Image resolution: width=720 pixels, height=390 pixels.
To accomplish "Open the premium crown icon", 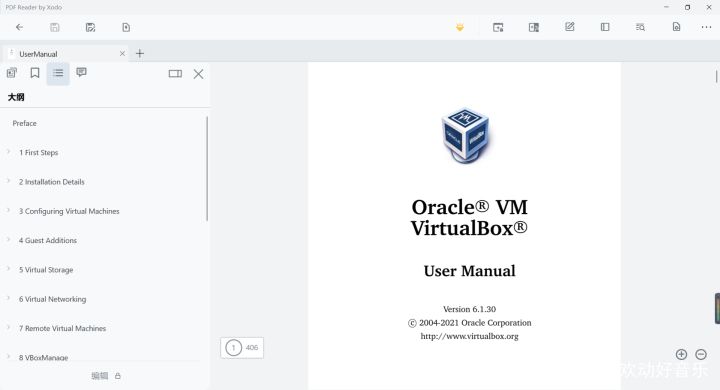I will 460,28.
